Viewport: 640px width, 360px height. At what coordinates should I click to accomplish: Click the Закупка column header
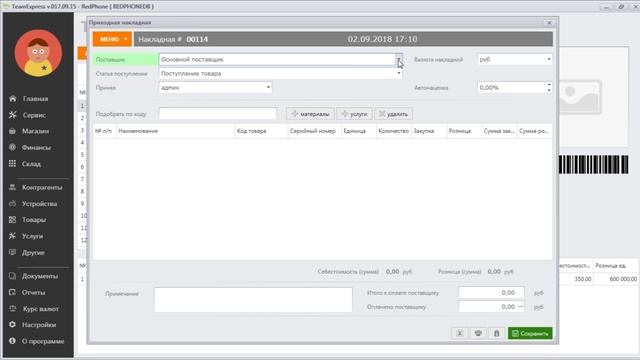coord(429,131)
